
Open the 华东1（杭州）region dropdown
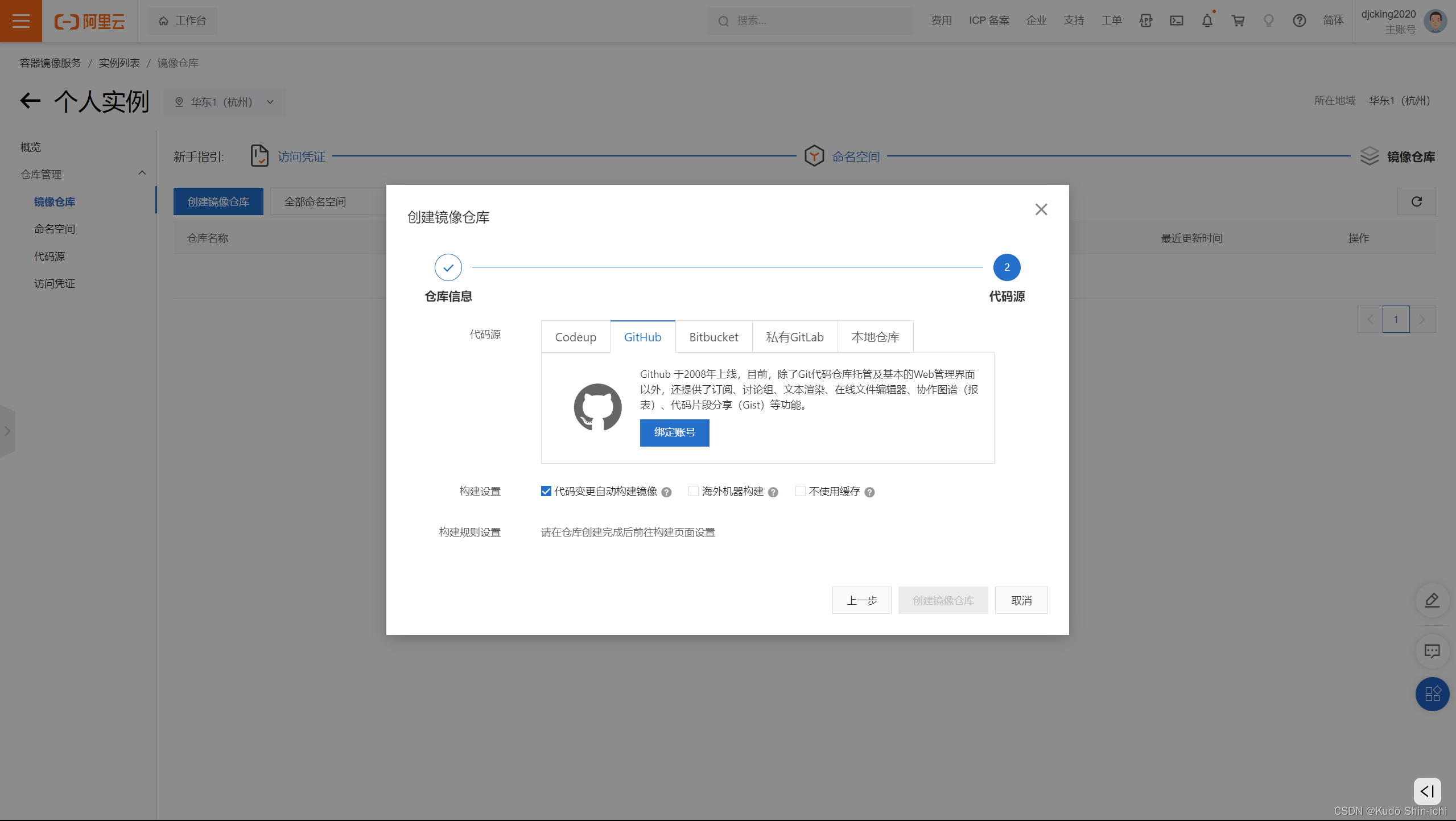point(224,102)
